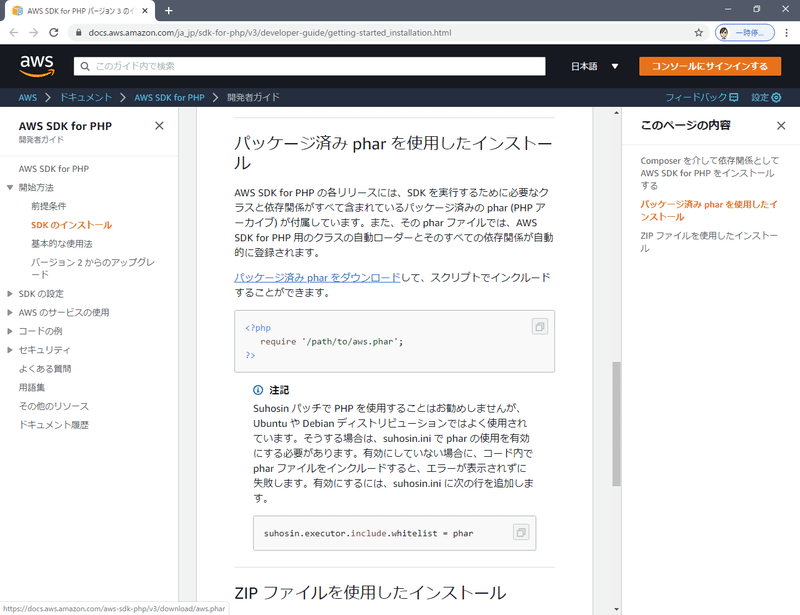Copy the suhosin whitelist code snippet
Screen dimensions: 800x615
[521, 532]
